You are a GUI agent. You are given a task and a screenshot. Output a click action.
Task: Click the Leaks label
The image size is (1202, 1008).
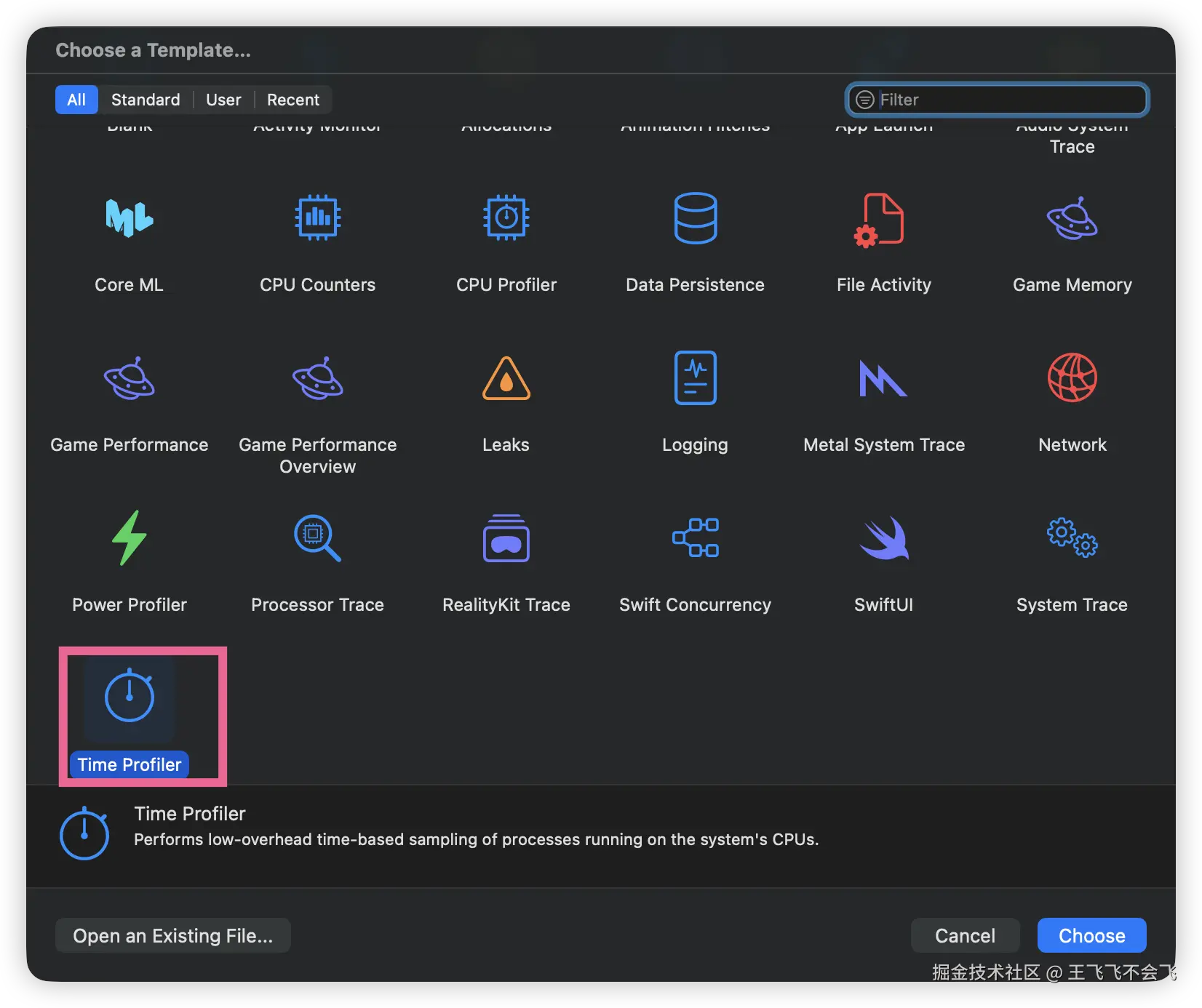(x=506, y=444)
